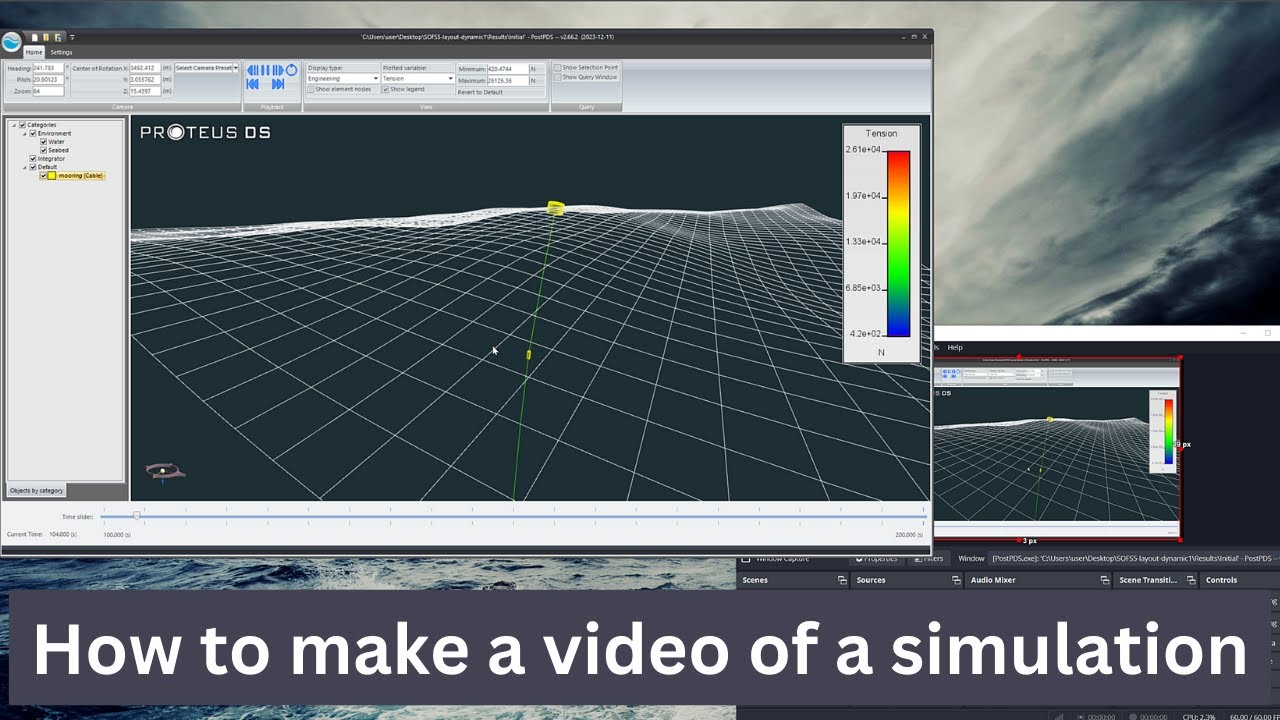
Task: Click the blank page icon in quick access toolbar
Action: (34, 37)
